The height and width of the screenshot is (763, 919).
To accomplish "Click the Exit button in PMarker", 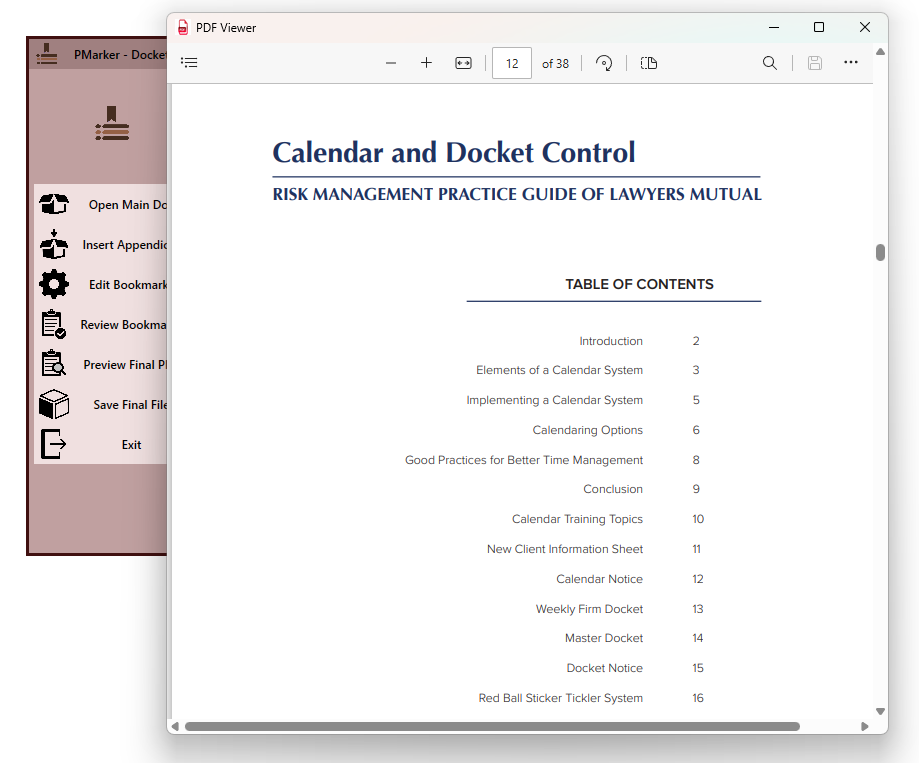I will coord(130,445).
